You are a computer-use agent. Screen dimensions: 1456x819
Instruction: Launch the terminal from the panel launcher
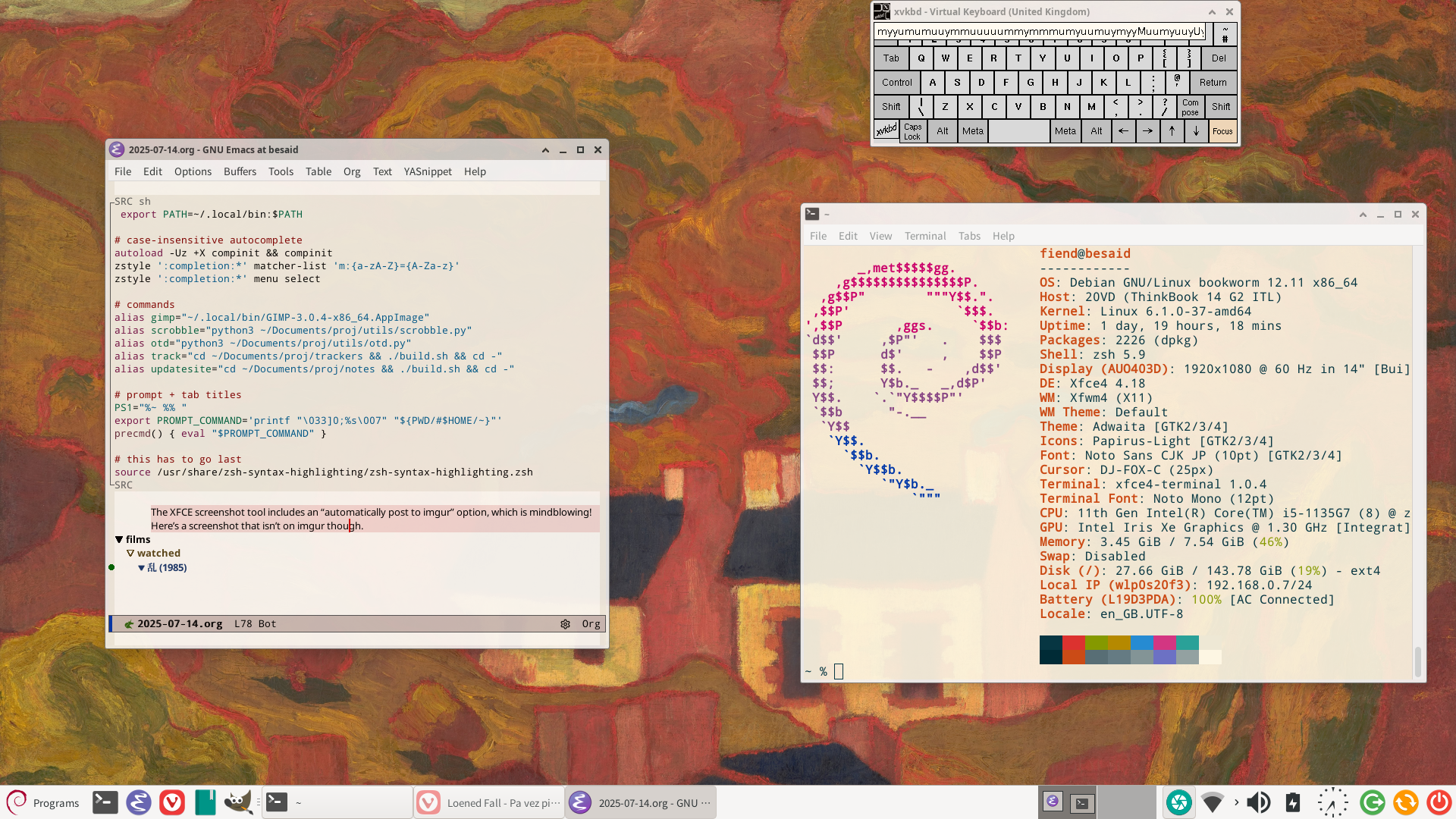coord(105,802)
